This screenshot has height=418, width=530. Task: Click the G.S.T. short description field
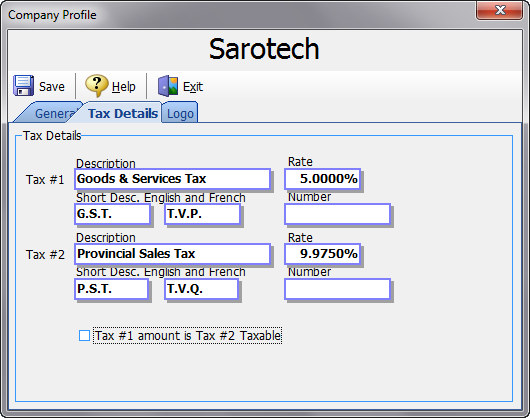(x=112, y=214)
